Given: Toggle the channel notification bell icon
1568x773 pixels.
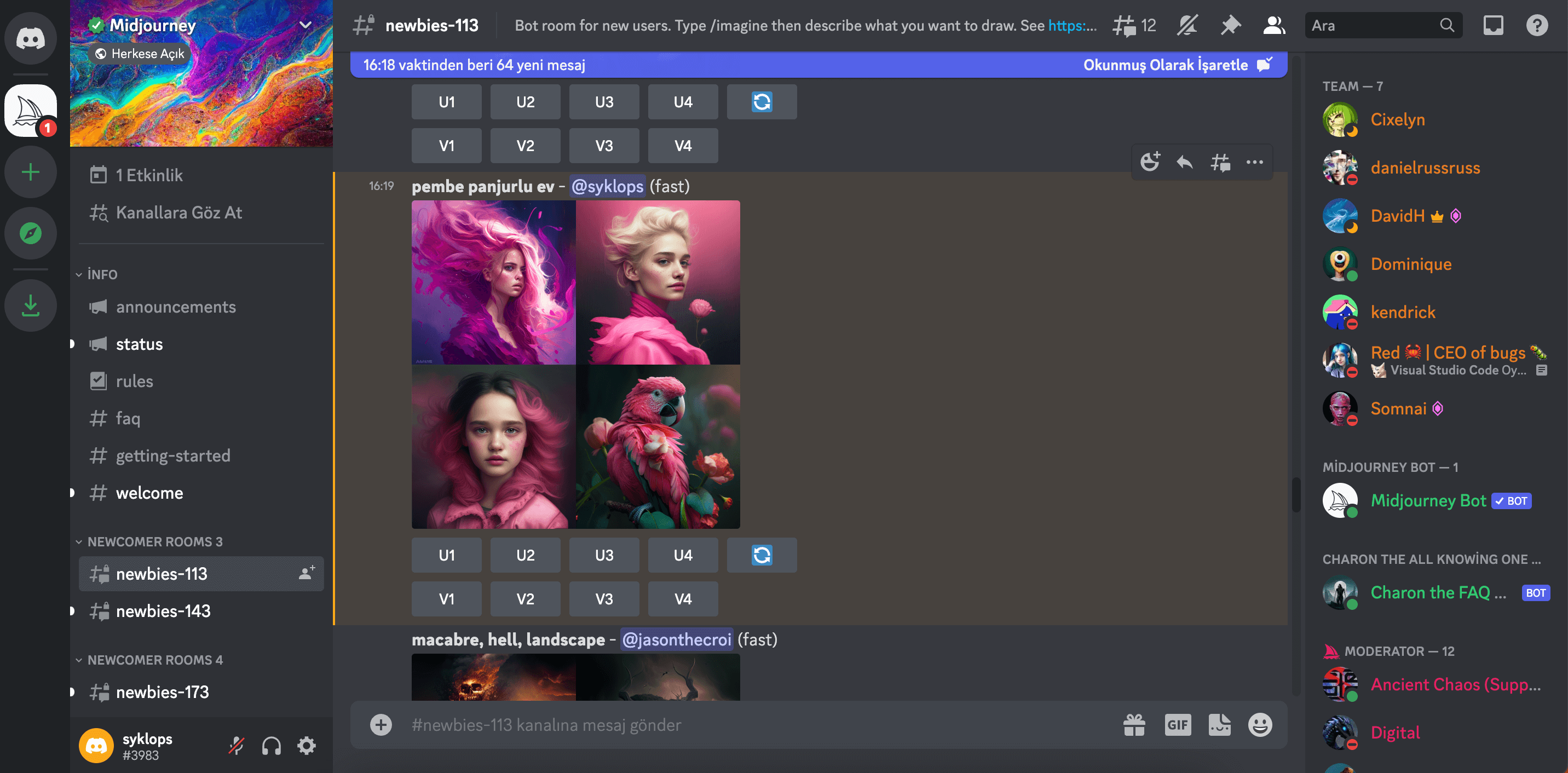Looking at the screenshot, I should [x=1187, y=26].
